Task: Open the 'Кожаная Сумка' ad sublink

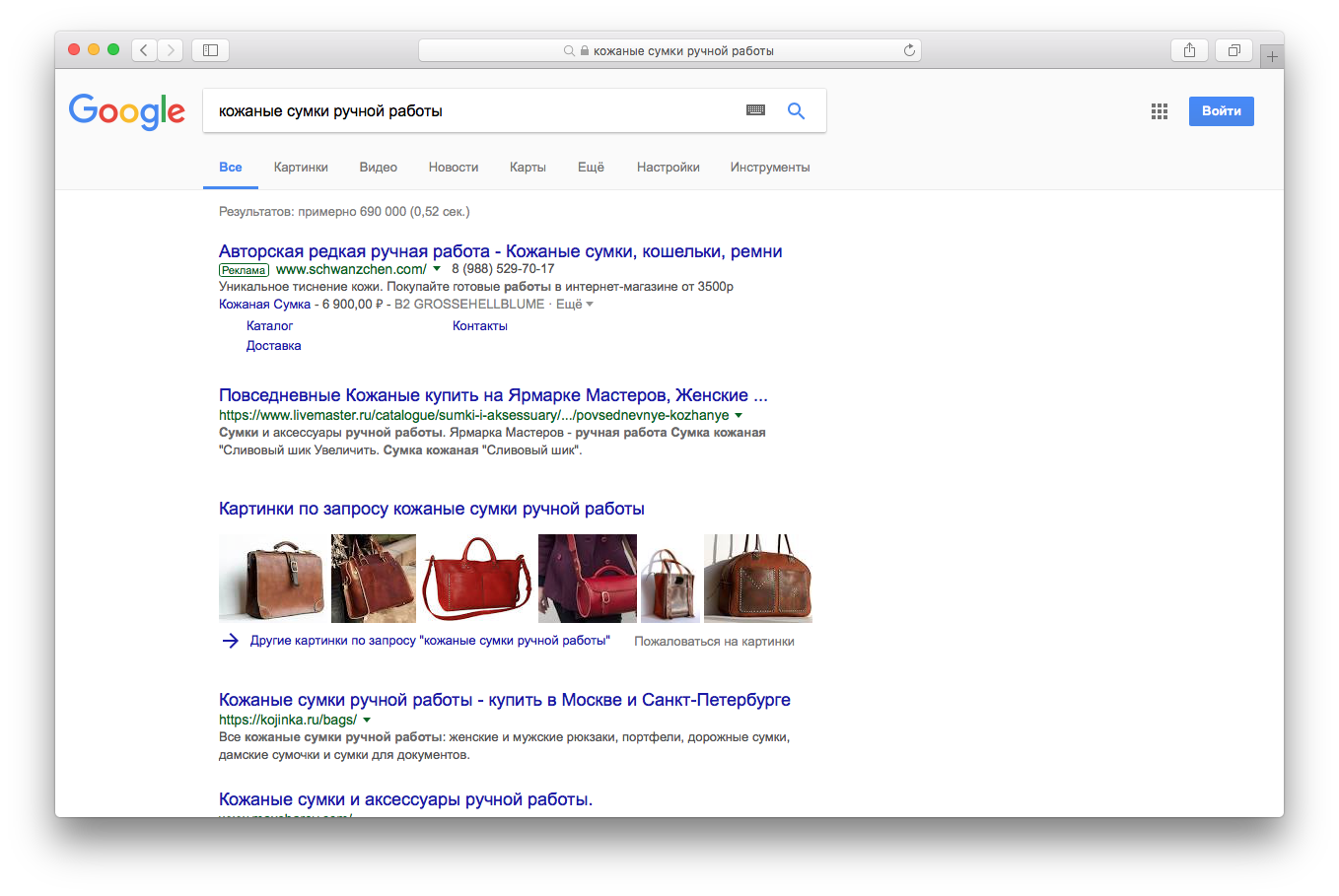Action: pos(264,305)
